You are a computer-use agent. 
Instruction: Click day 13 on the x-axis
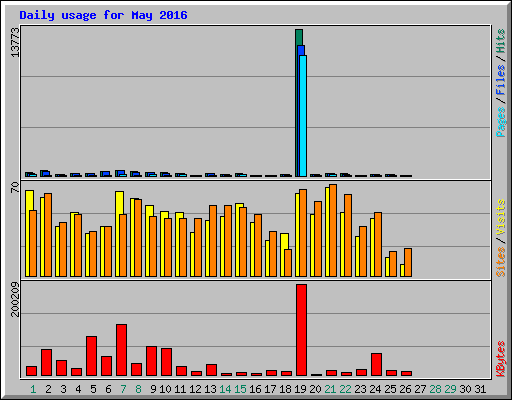pos(210,389)
